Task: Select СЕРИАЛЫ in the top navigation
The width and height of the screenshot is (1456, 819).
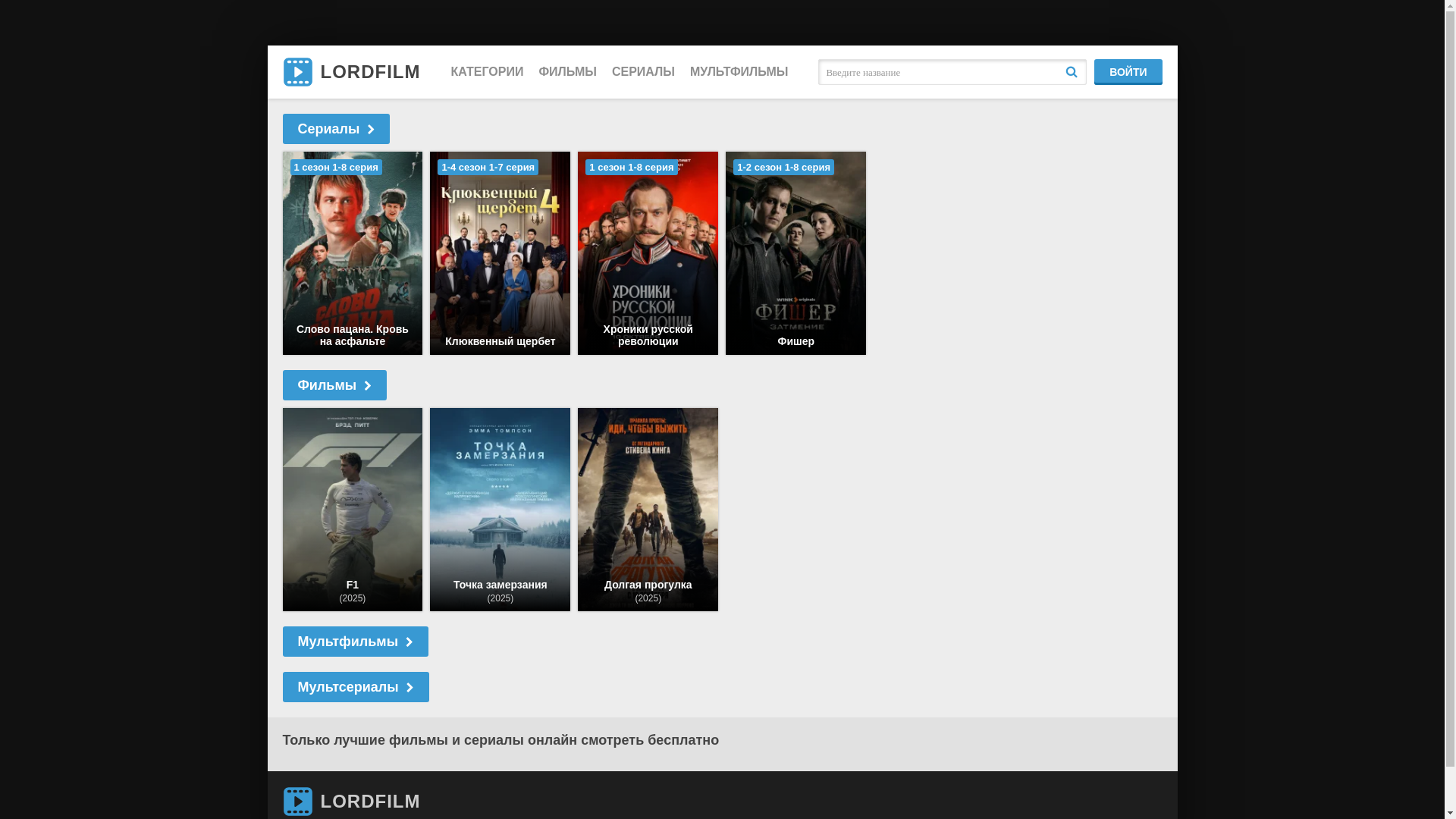Action: tap(643, 72)
